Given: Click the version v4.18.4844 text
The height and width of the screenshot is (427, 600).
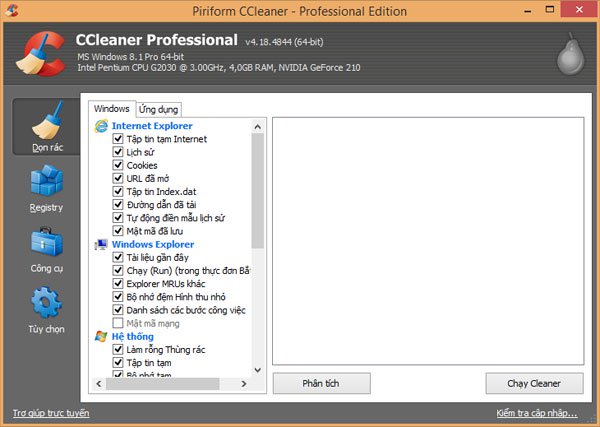Looking at the screenshot, I should coord(284,42).
